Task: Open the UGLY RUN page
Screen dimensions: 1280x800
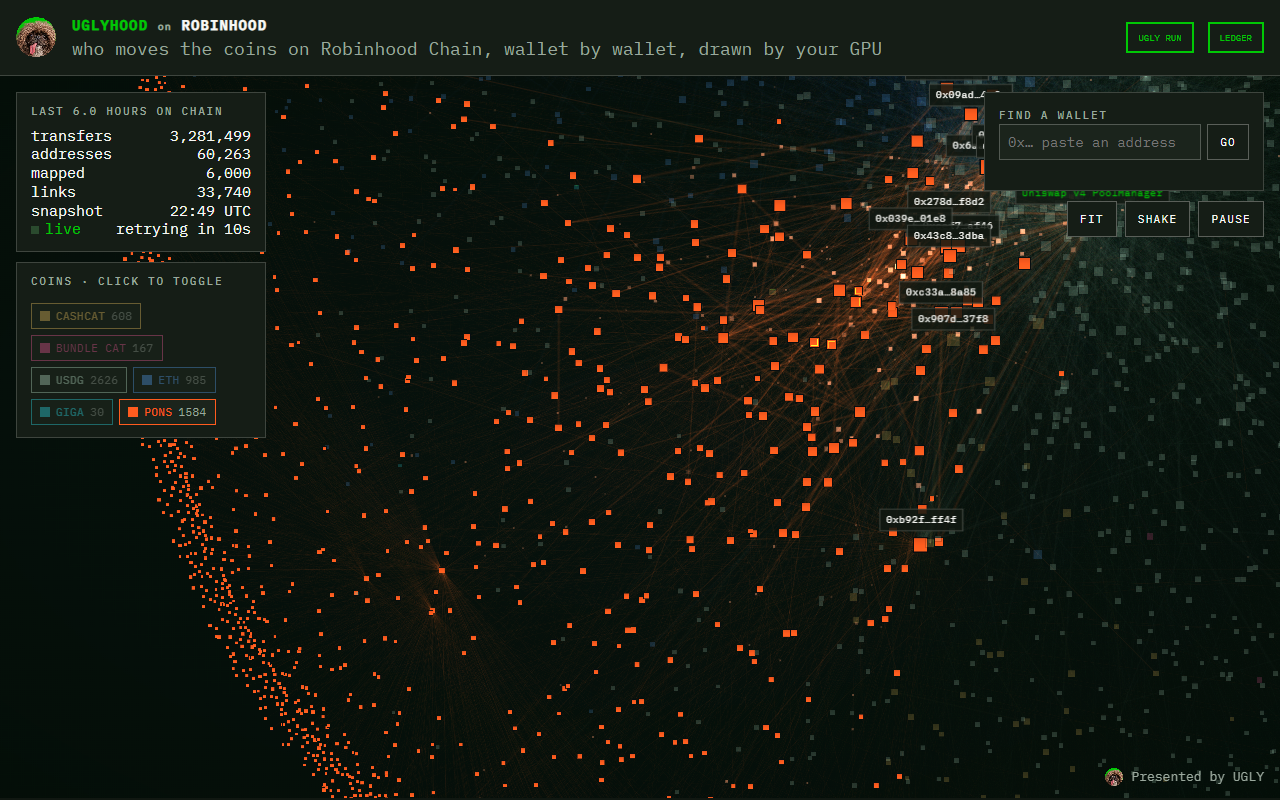Action: point(1160,38)
